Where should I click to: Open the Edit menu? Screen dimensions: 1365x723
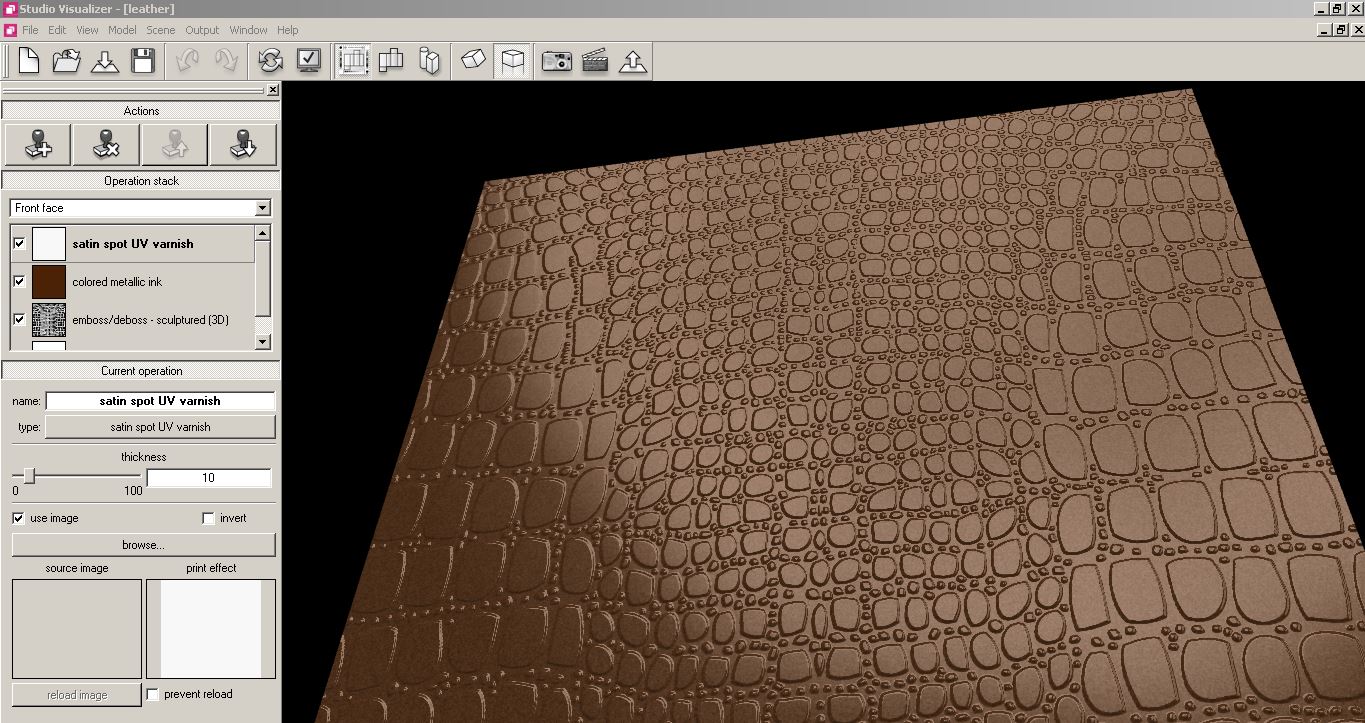pos(57,30)
